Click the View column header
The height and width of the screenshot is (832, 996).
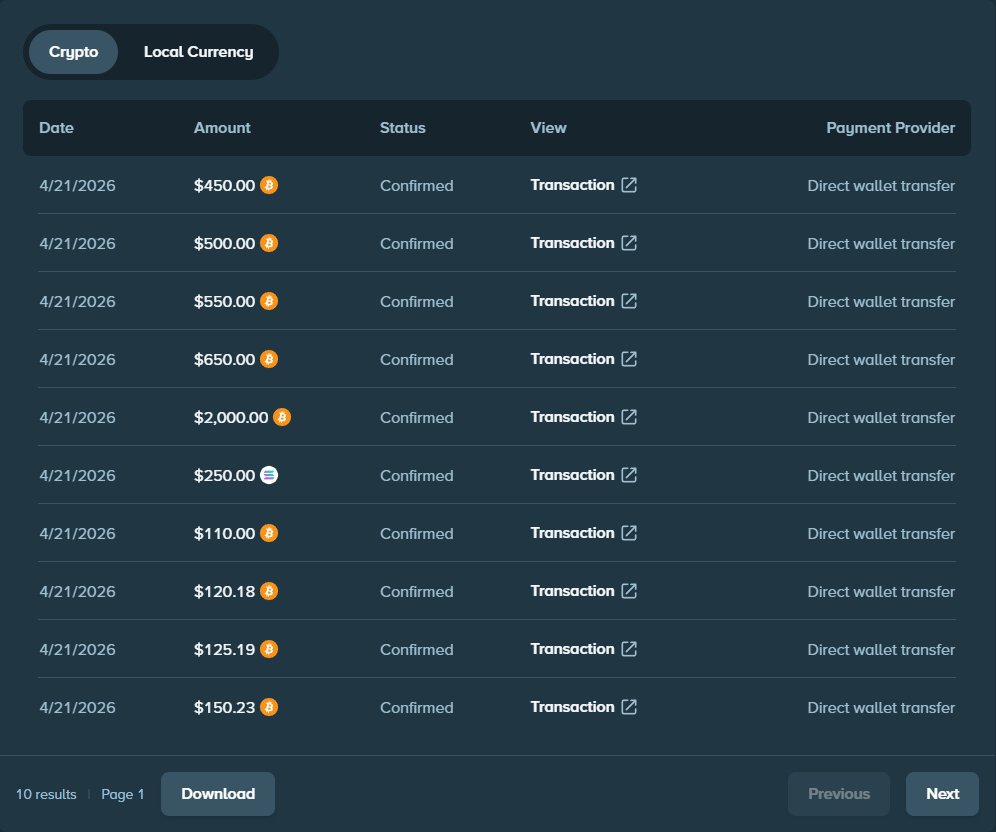point(548,128)
